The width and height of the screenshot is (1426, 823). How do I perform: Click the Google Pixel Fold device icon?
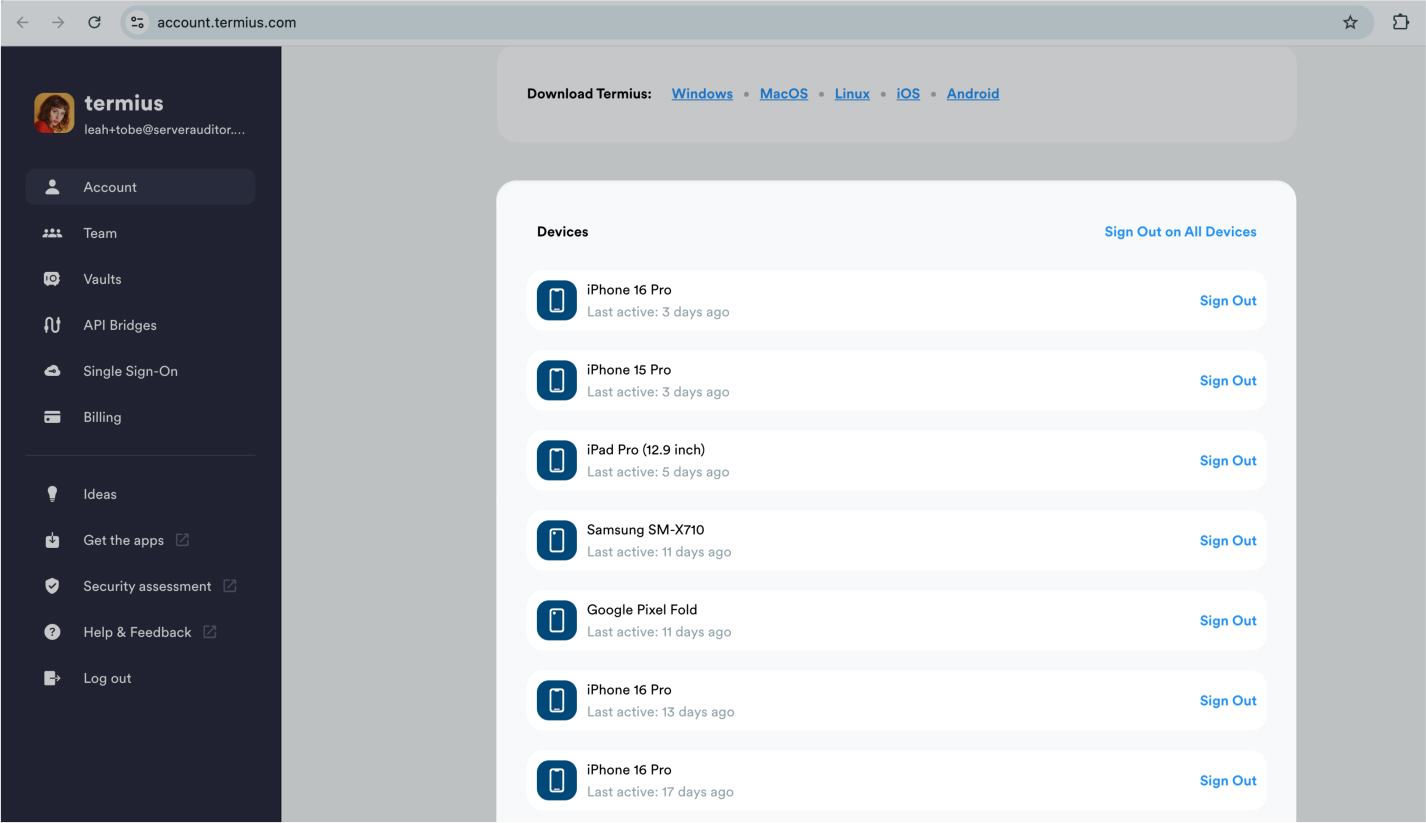557,620
